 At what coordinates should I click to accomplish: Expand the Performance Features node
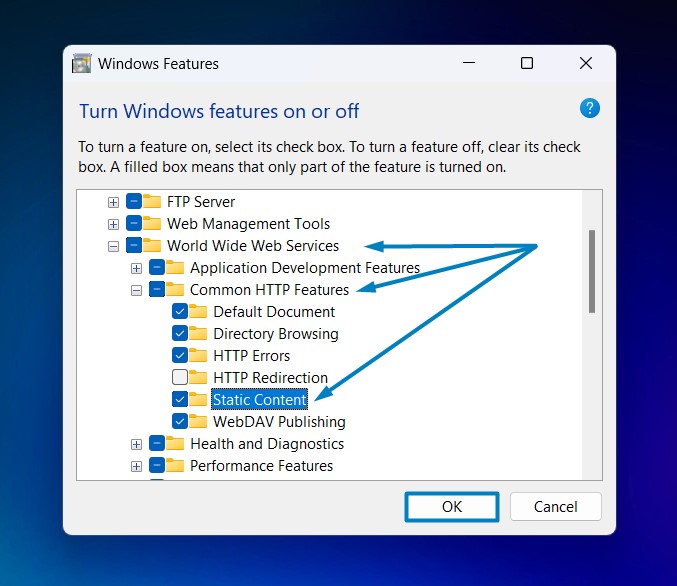(136, 466)
